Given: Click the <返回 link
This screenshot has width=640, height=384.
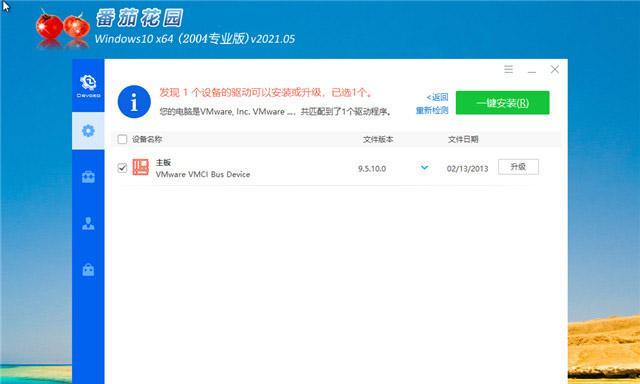Looking at the screenshot, I should [x=437, y=97].
